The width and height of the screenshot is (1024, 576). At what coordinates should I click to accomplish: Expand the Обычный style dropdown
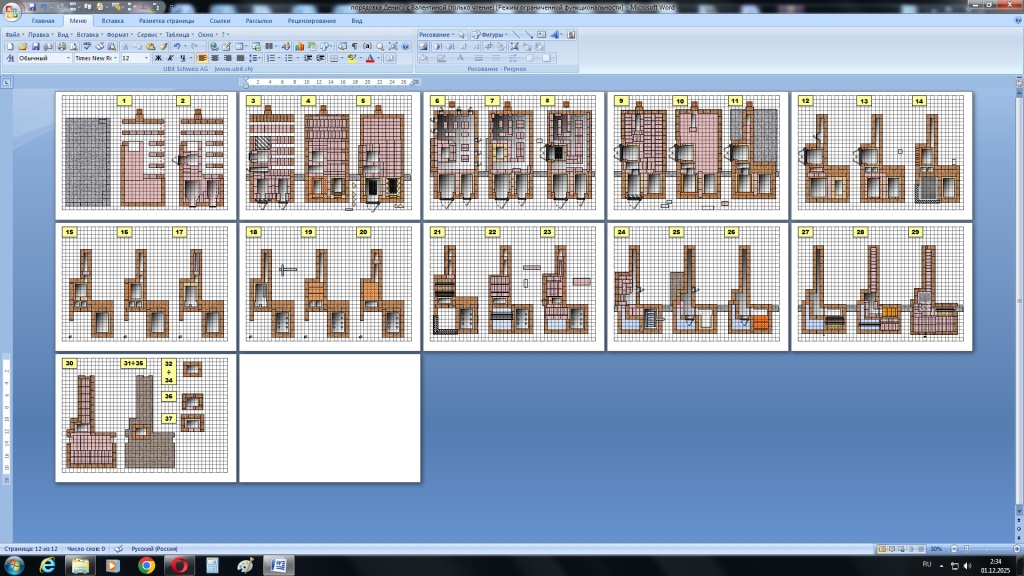[69, 59]
